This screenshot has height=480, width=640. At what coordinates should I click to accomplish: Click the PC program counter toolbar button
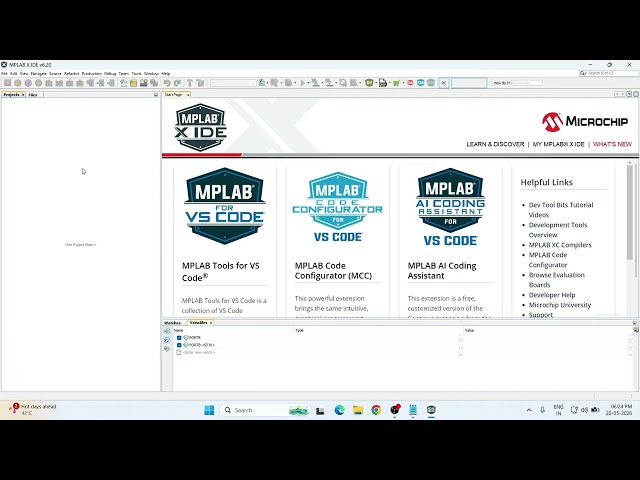[444, 83]
